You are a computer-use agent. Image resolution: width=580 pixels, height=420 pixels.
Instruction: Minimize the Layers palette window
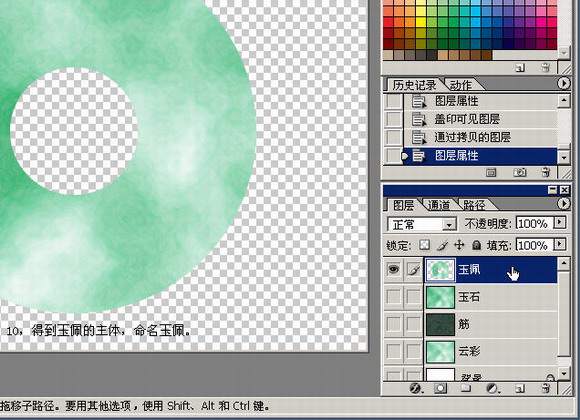click(553, 190)
